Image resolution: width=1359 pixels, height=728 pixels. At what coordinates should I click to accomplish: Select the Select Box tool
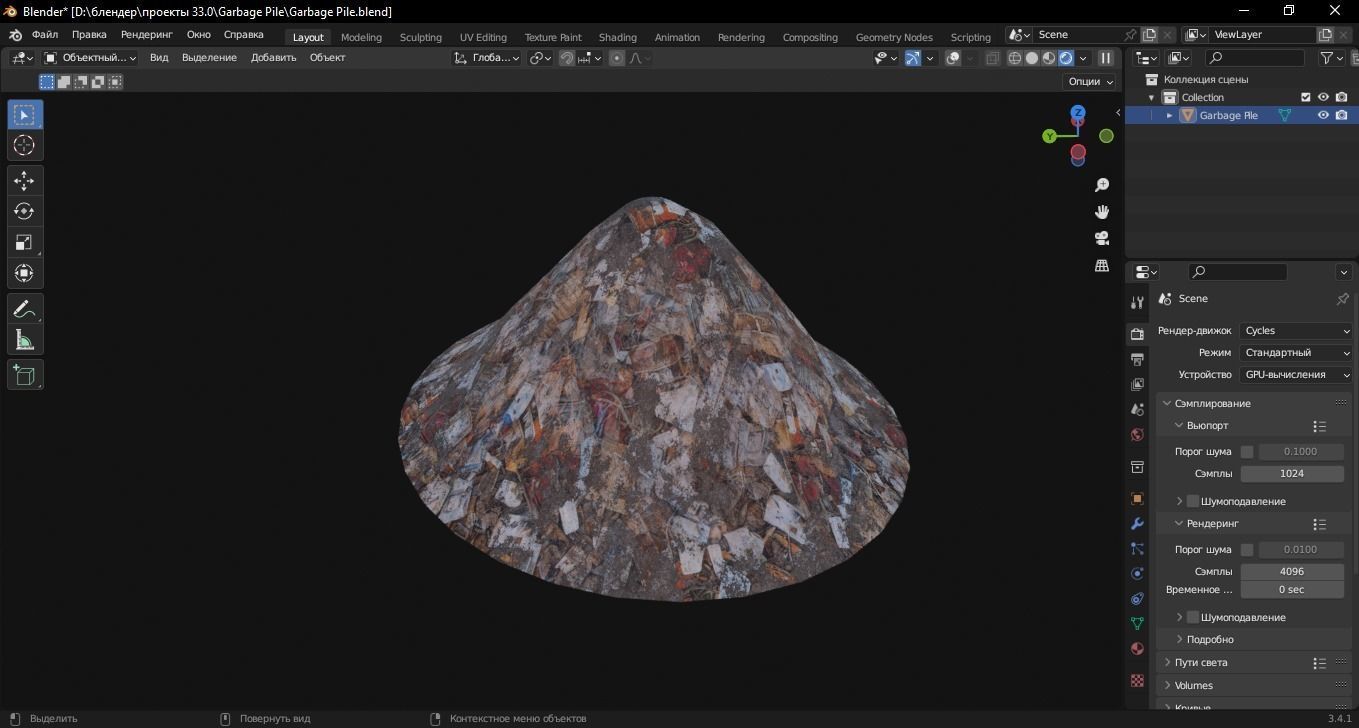25,114
